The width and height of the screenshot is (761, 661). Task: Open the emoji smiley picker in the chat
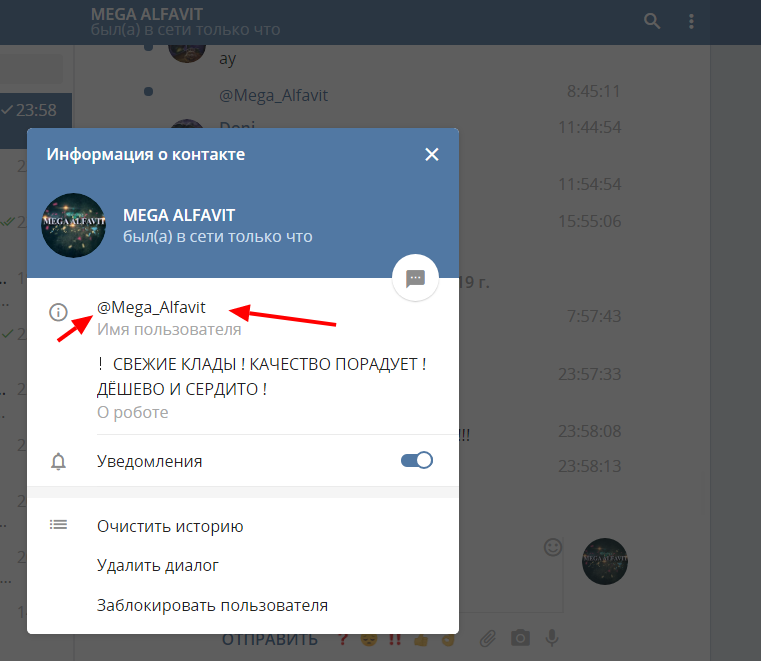(x=553, y=547)
